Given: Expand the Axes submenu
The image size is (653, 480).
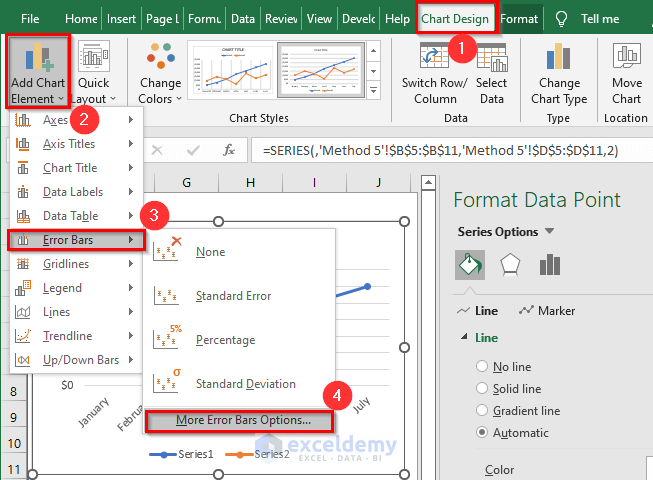Looking at the screenshot, I should [76, 120].
